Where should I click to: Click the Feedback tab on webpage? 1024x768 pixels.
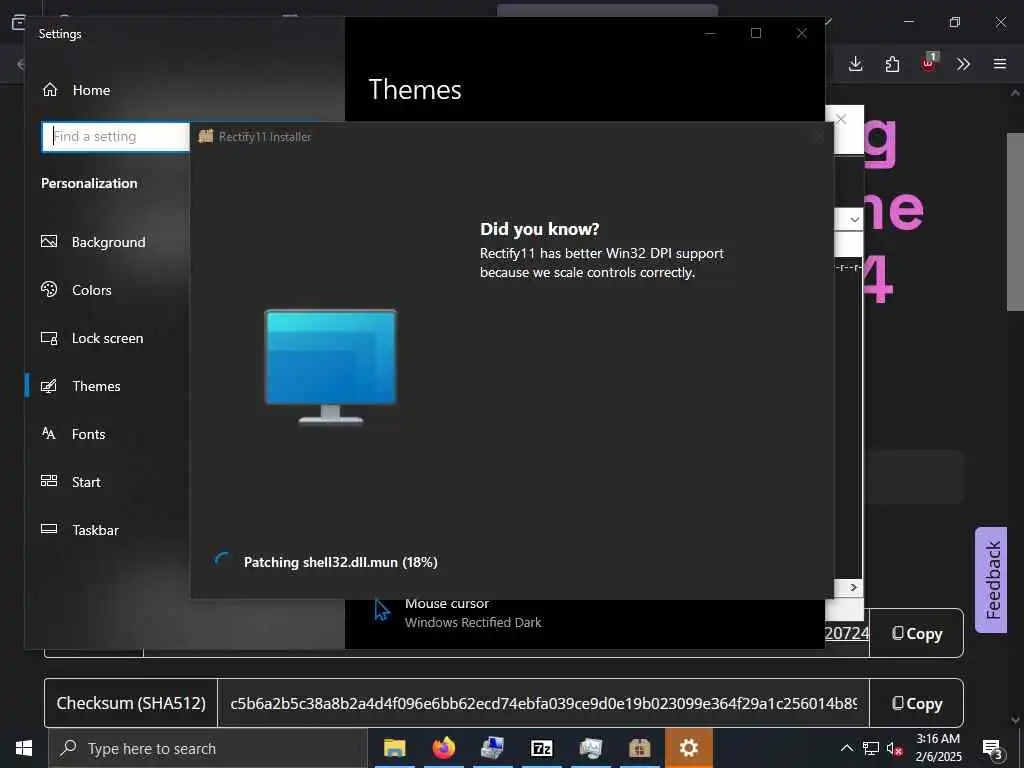(992, 580)
